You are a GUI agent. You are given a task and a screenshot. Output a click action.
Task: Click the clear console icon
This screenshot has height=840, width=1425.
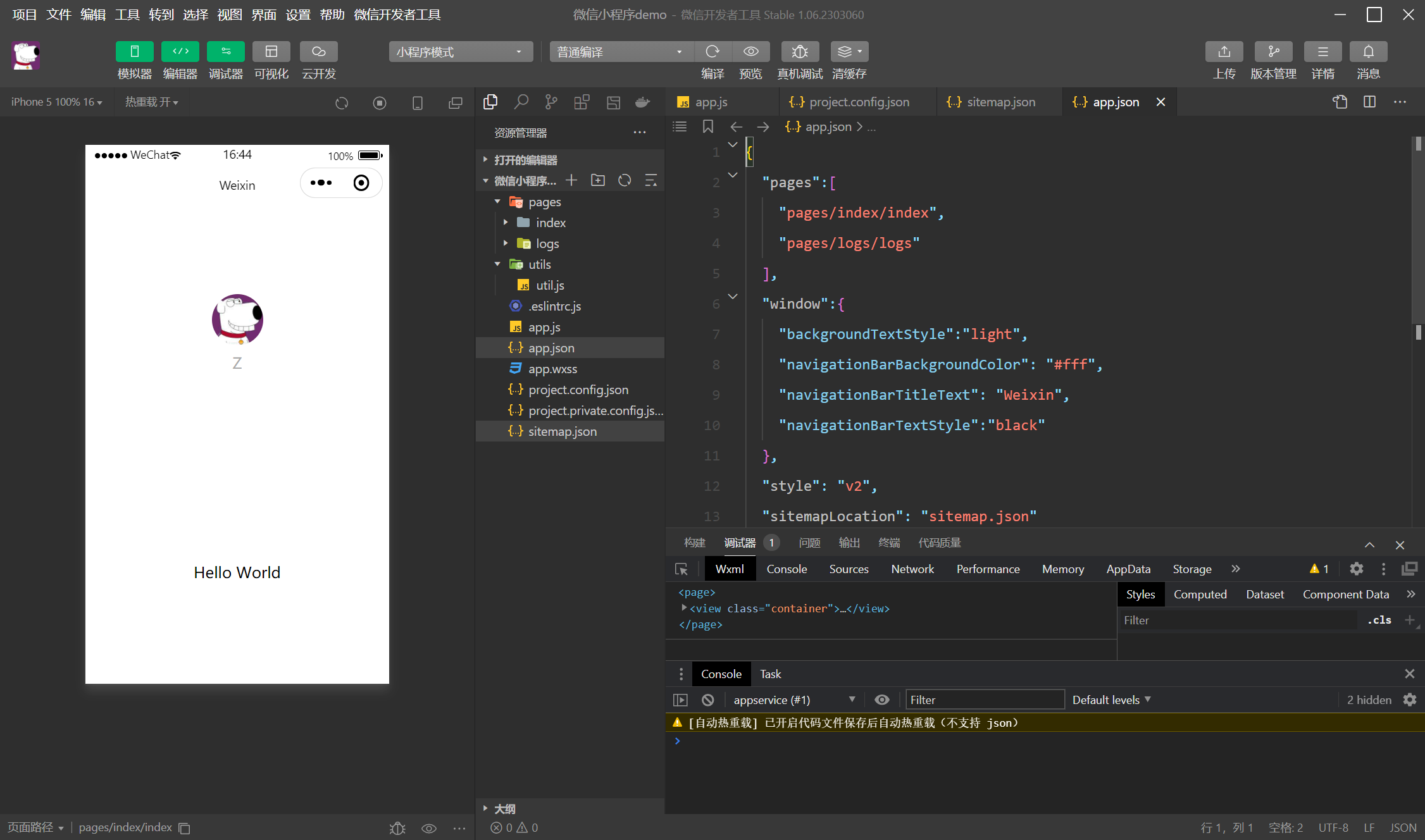708,700
